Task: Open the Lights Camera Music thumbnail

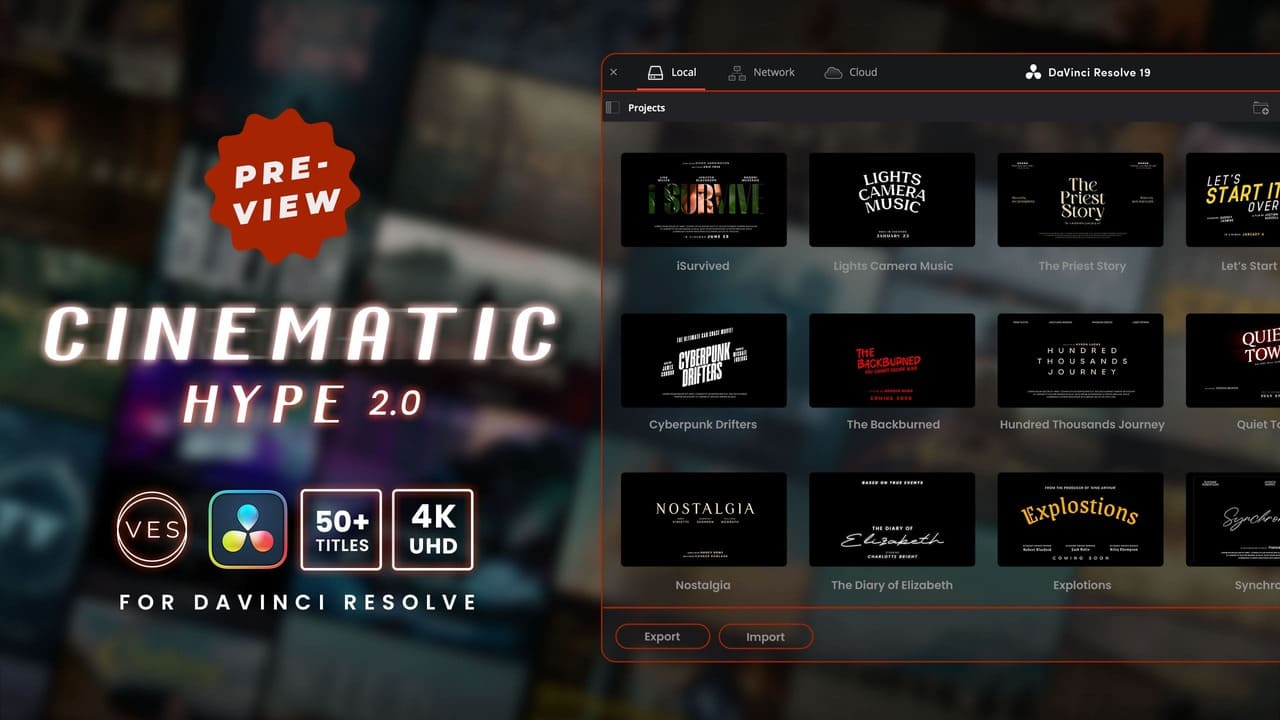Action: tap(892, 199)
